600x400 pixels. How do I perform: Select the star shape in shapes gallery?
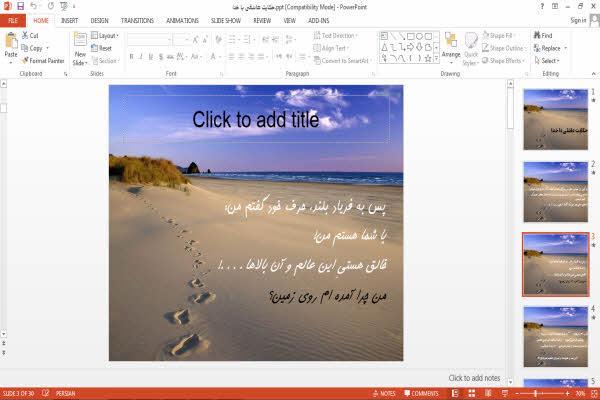coord(428,58)
